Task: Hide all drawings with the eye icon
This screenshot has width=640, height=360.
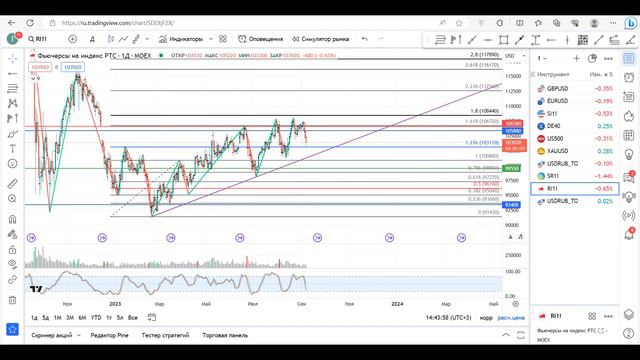Action: 13,264
